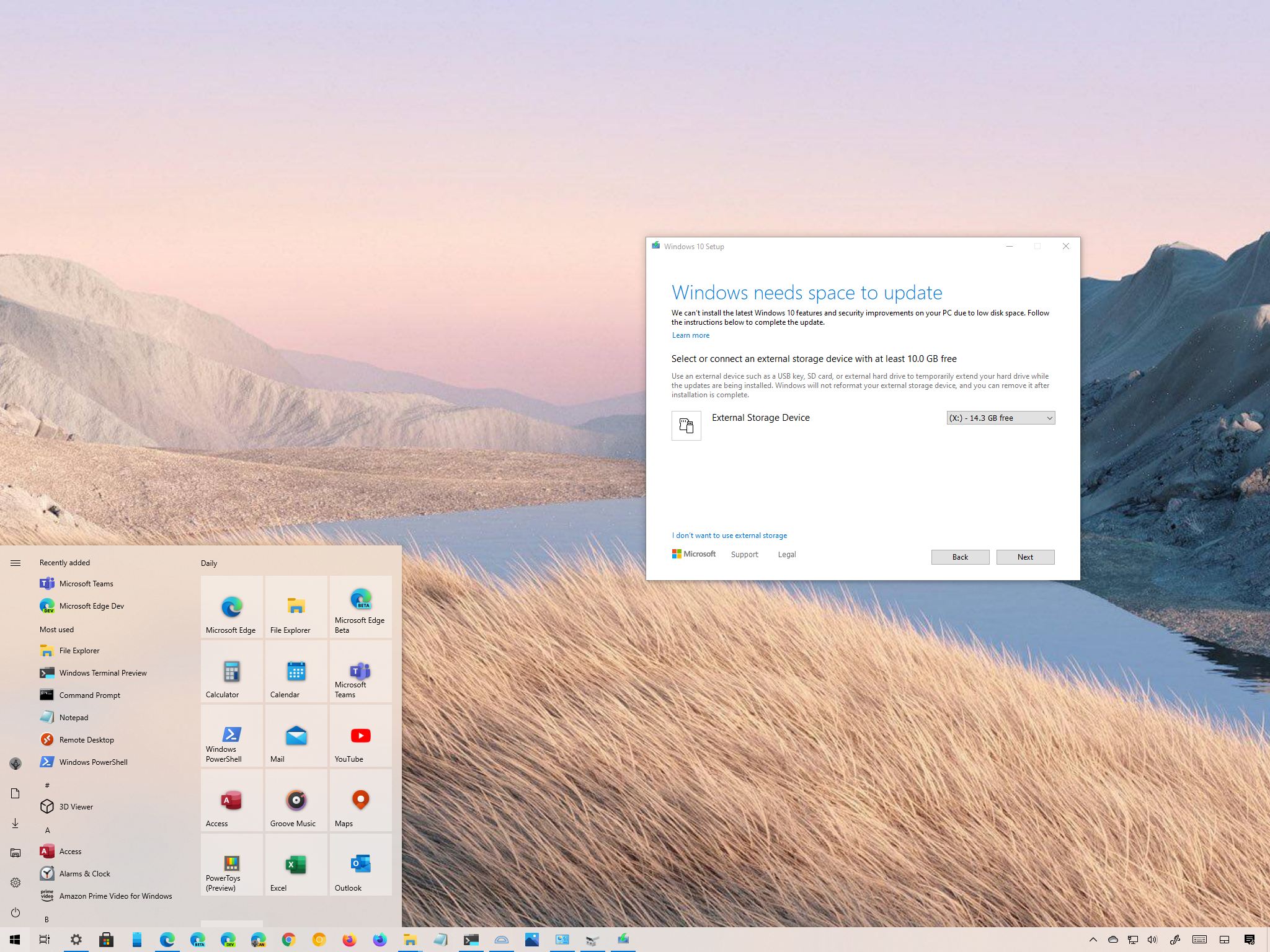Open the Microsoft Edge tile in Daily group
Image resolution: width=1270 pixels, height=952 pixels.
click(231, 607)
